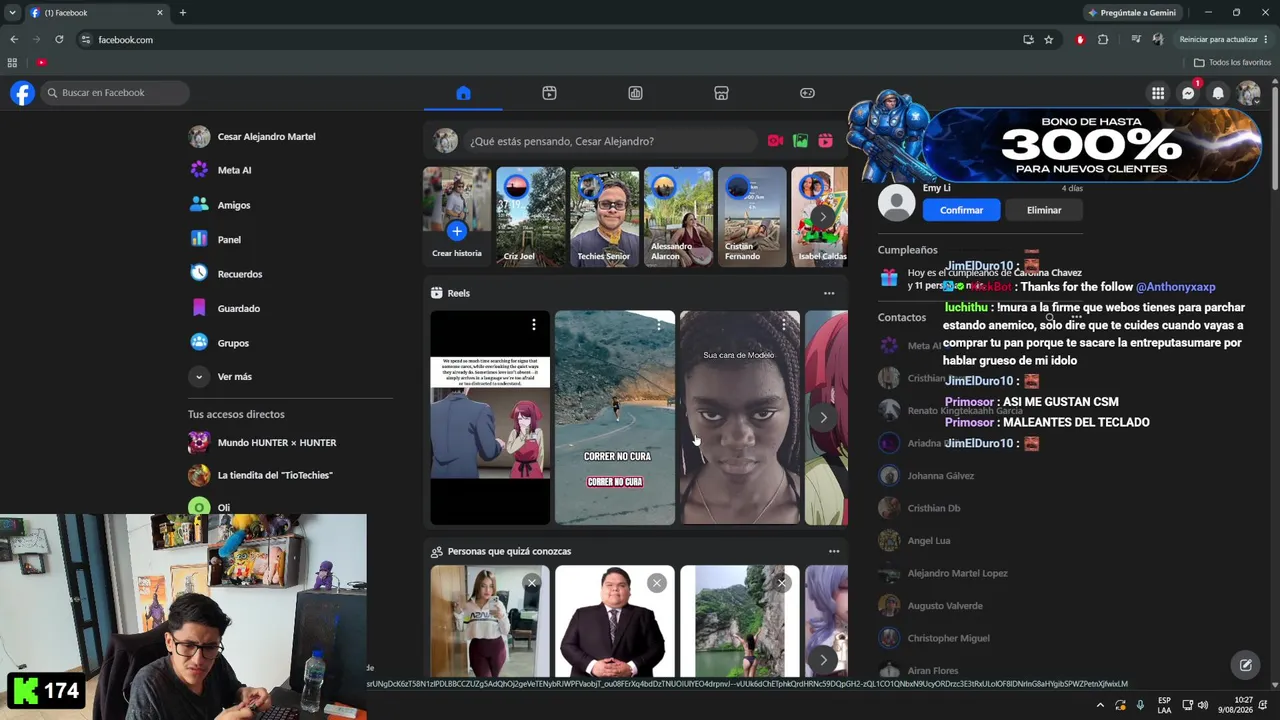
Task: Dismiss the suggested woman in white top card
Action: [532, 583]
